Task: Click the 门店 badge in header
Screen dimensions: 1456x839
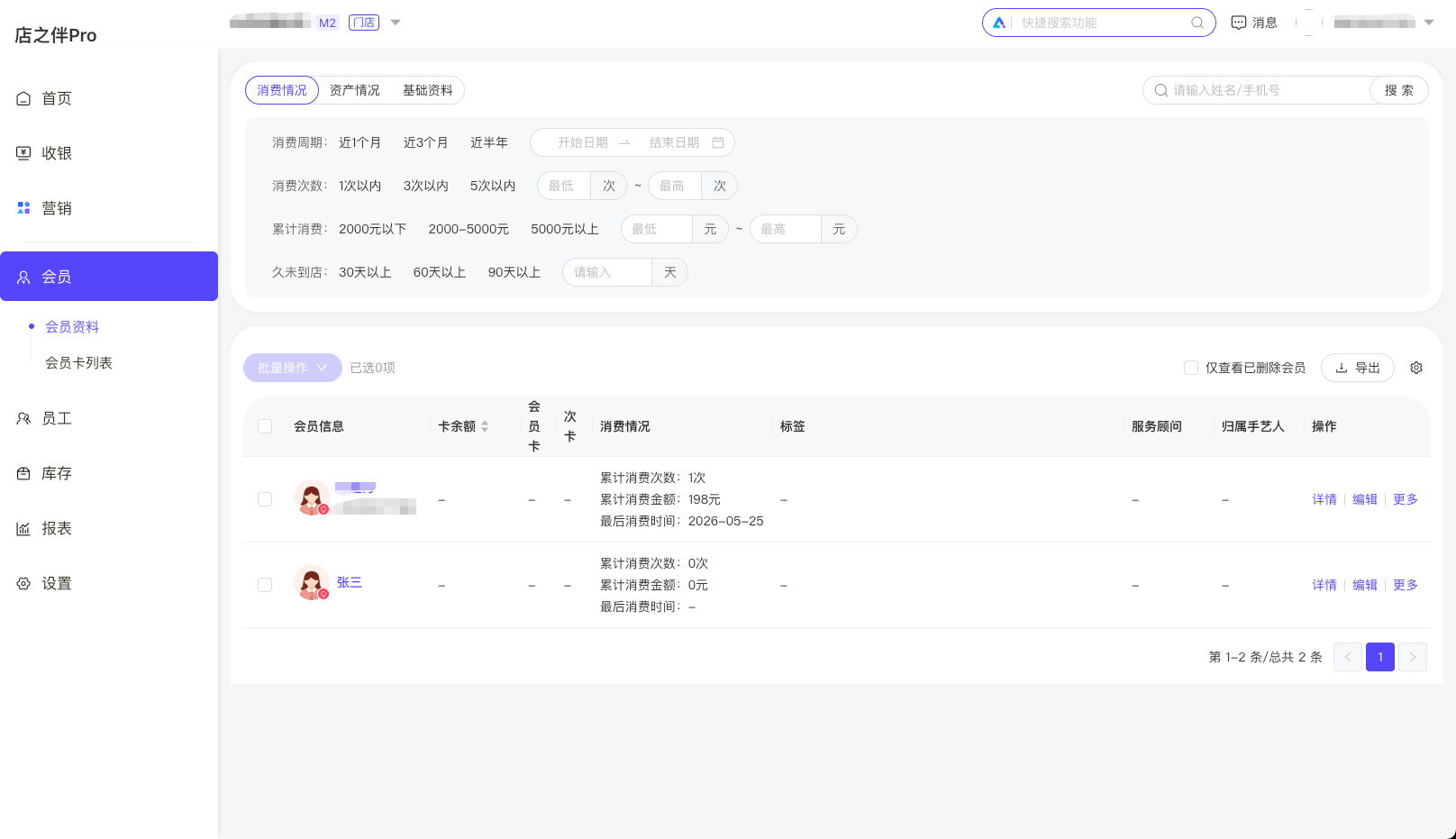Action: point(364,23)
